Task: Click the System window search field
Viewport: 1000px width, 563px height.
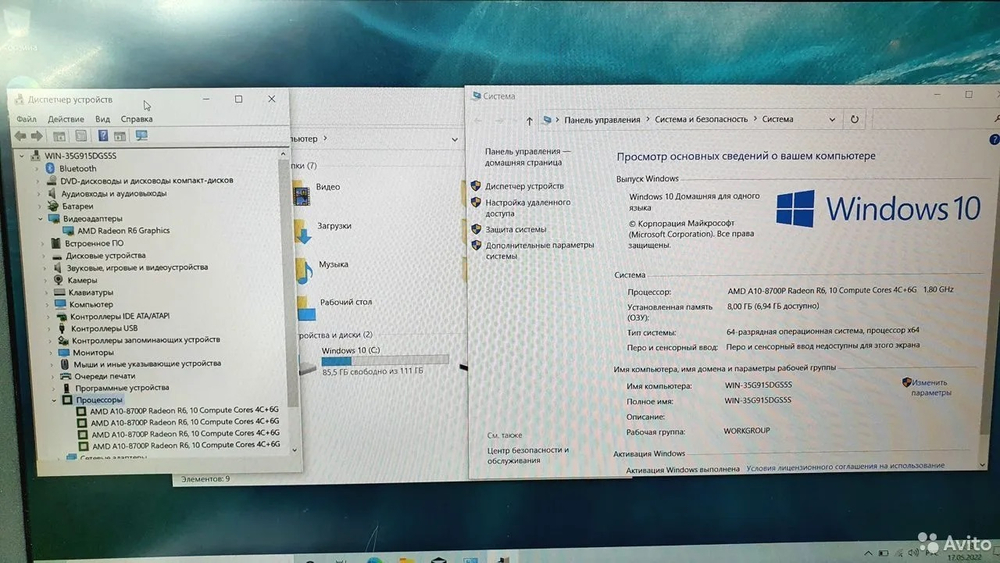Action: [934, 119]
